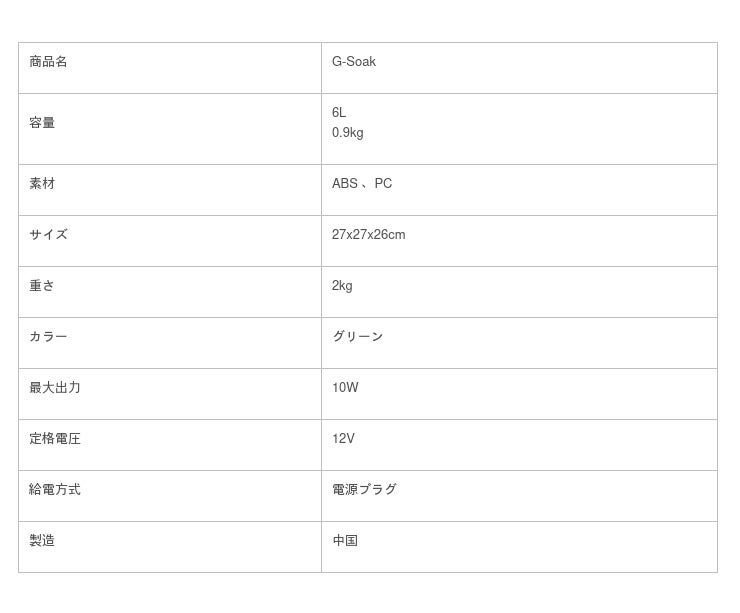Click the グリーン color value

(x=358, y=337)
